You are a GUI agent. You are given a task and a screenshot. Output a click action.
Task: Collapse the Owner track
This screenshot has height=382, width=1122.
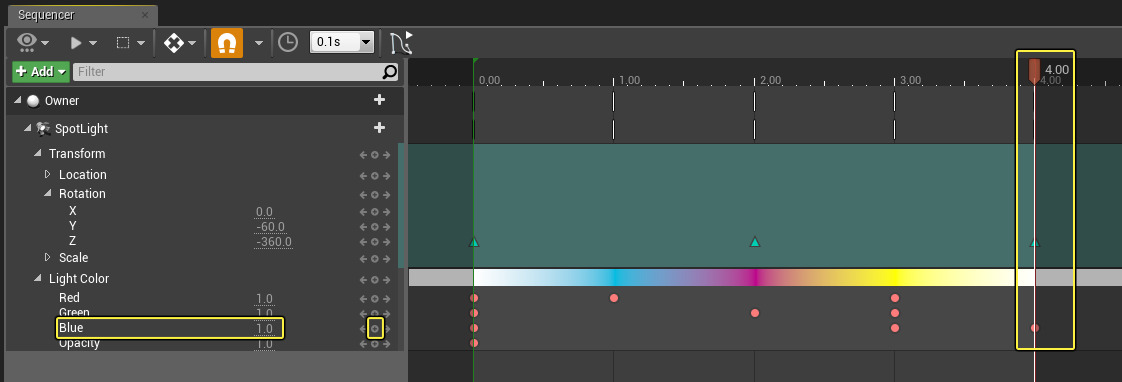tap(18, 101)
